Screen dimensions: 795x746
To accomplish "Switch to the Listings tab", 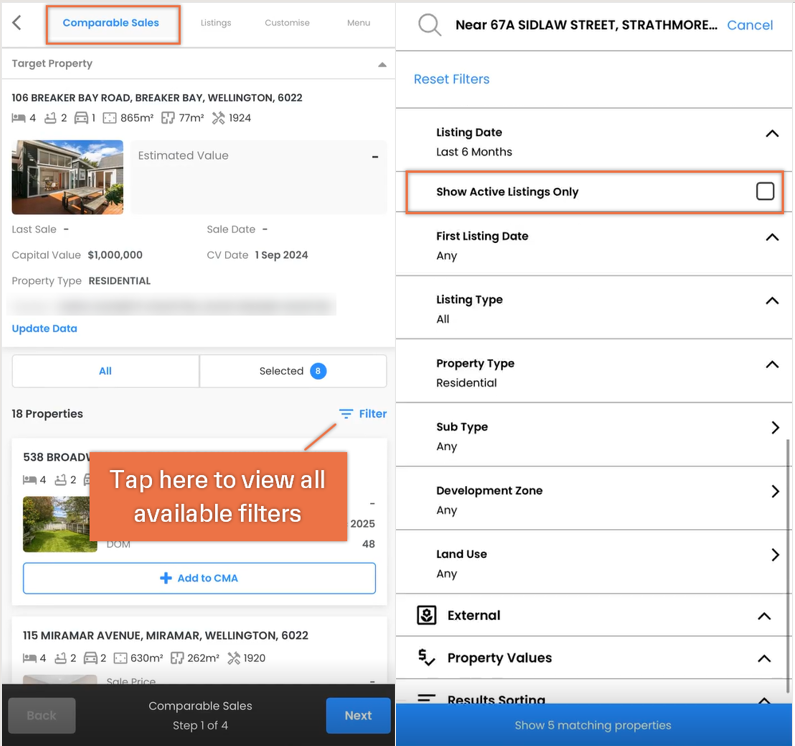I will [x=215, y=23].
